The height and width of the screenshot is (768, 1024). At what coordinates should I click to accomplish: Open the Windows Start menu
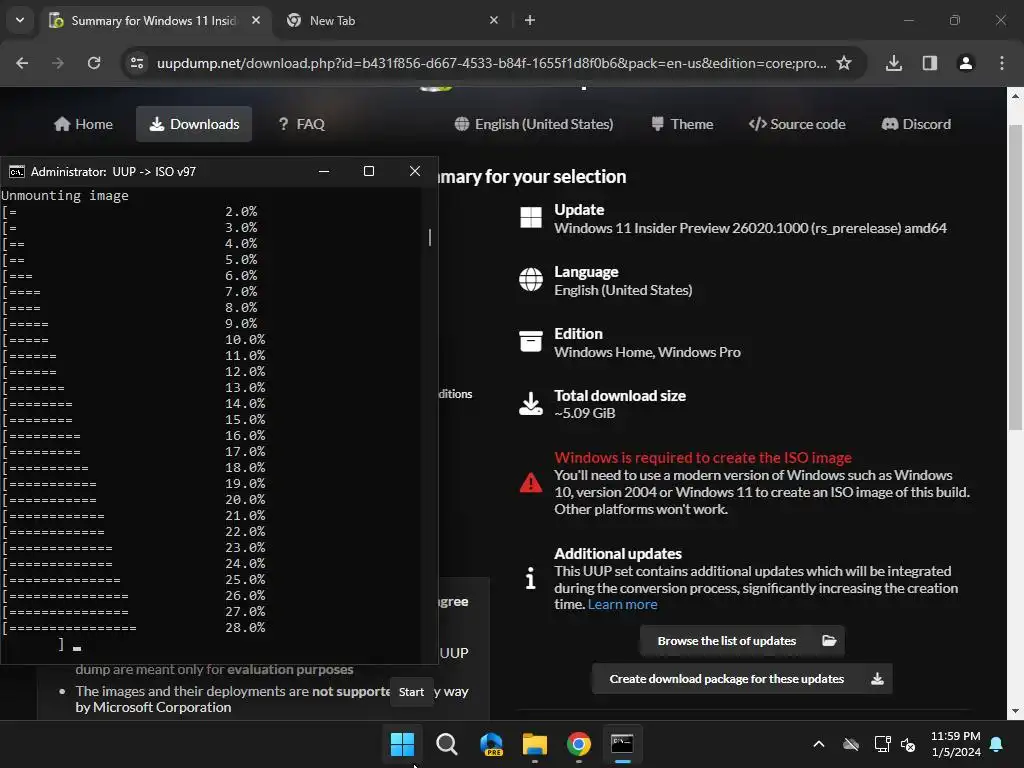402,744
